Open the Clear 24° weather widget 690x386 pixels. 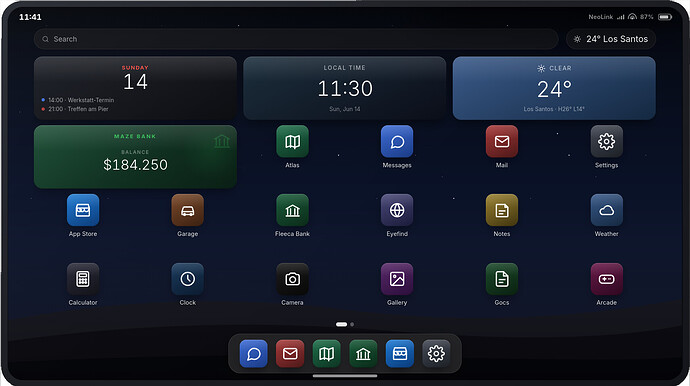tap(554, 88)
